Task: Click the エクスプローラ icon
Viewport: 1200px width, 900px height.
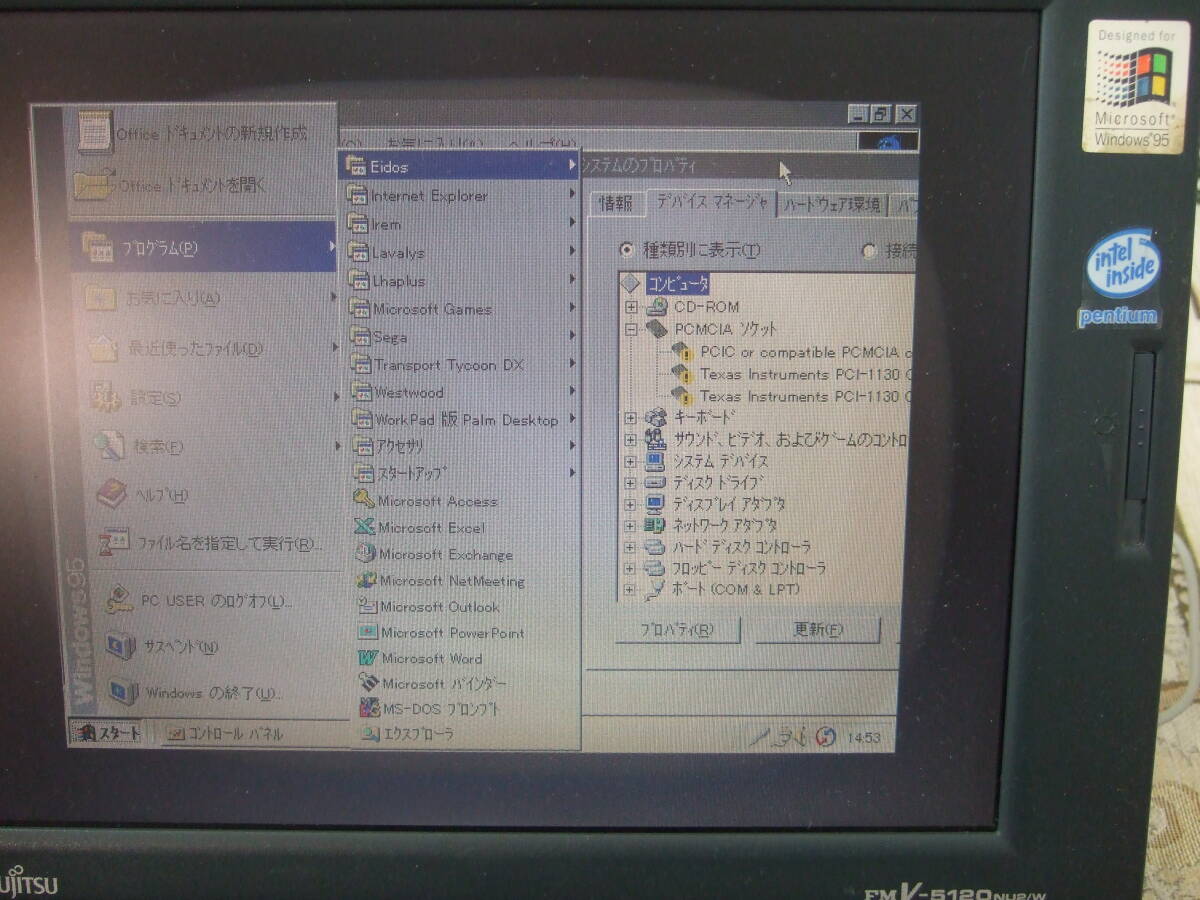Action: coord(370,734)
